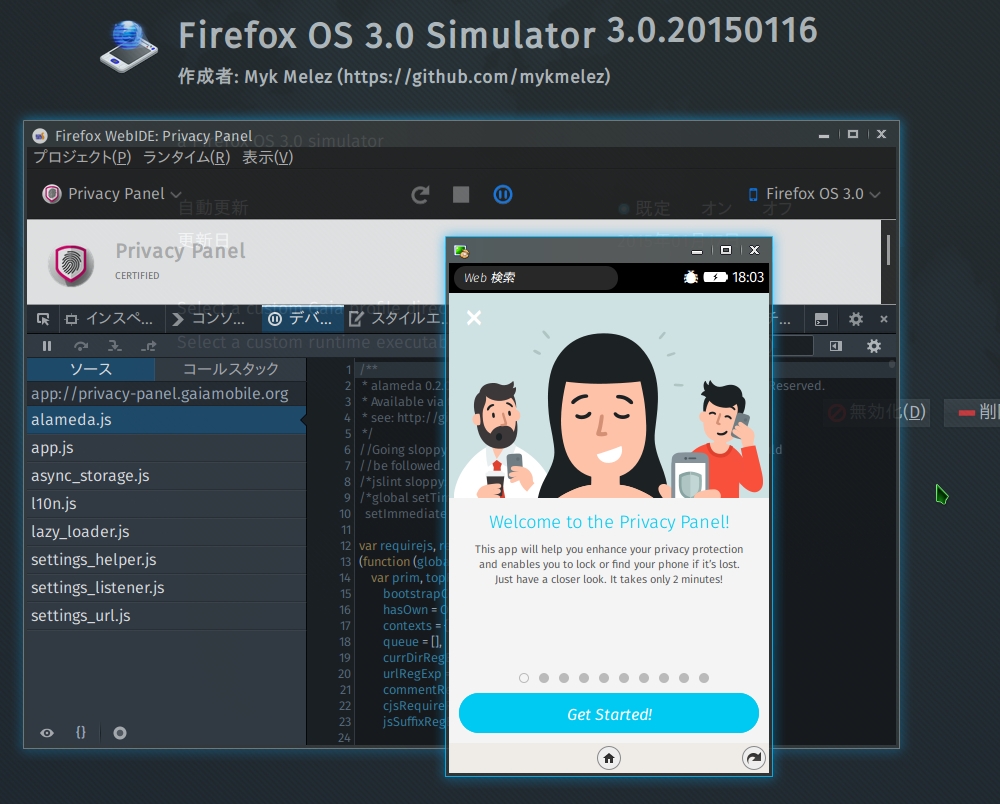
Task: Close the devtools toolbox
Action: (x=884, y=319)
